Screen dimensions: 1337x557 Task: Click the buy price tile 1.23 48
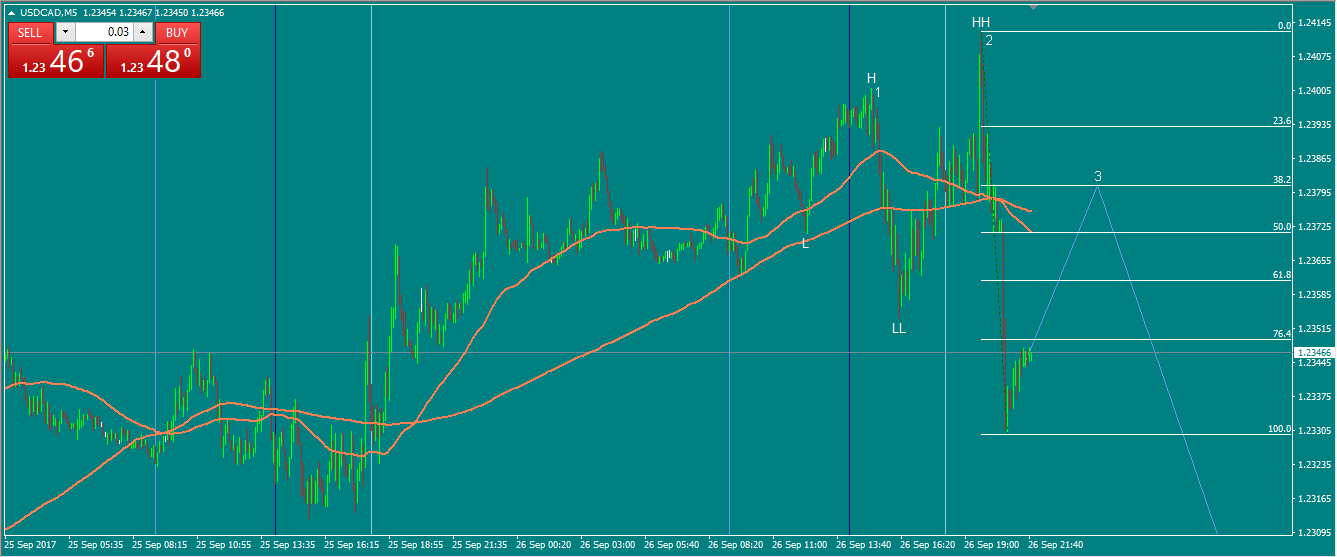153,61
